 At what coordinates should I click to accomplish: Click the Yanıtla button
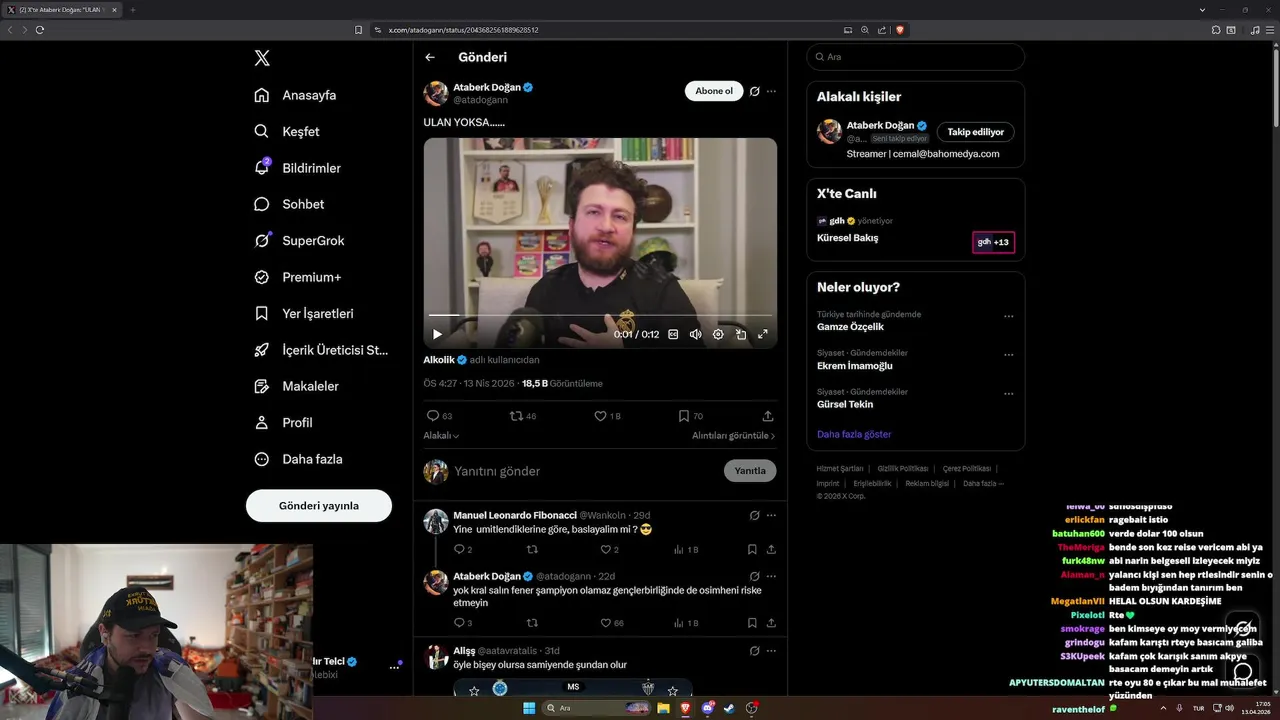tap(750, 471)
